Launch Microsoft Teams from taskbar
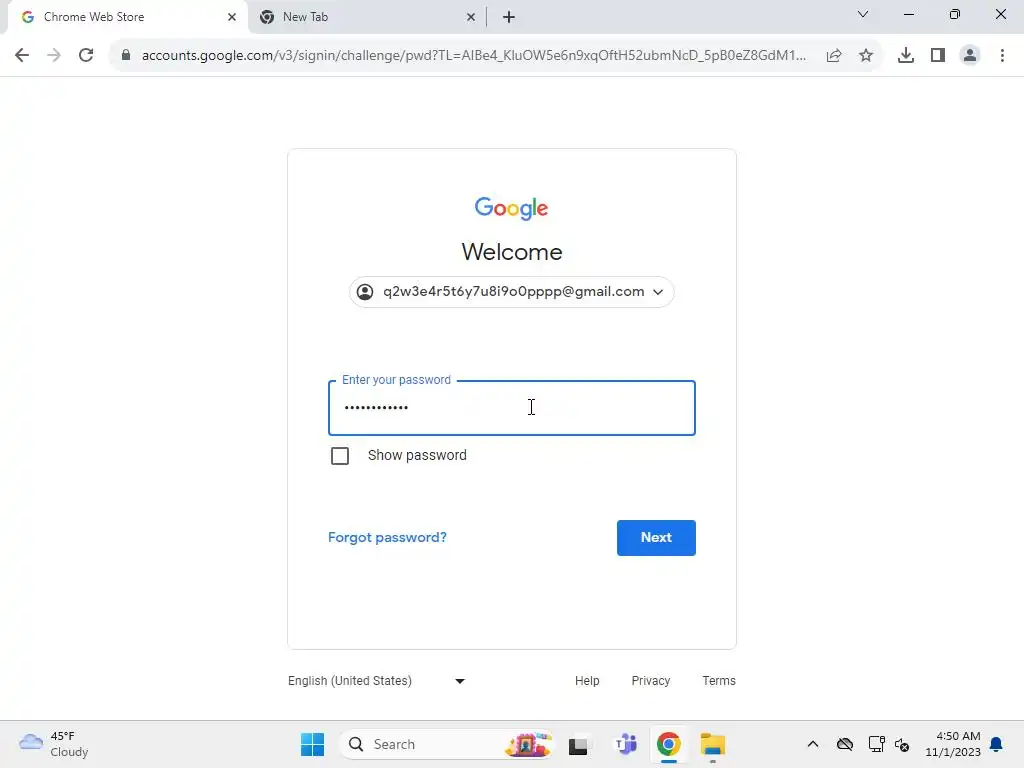1024x768 pixels. pos(625,744)
